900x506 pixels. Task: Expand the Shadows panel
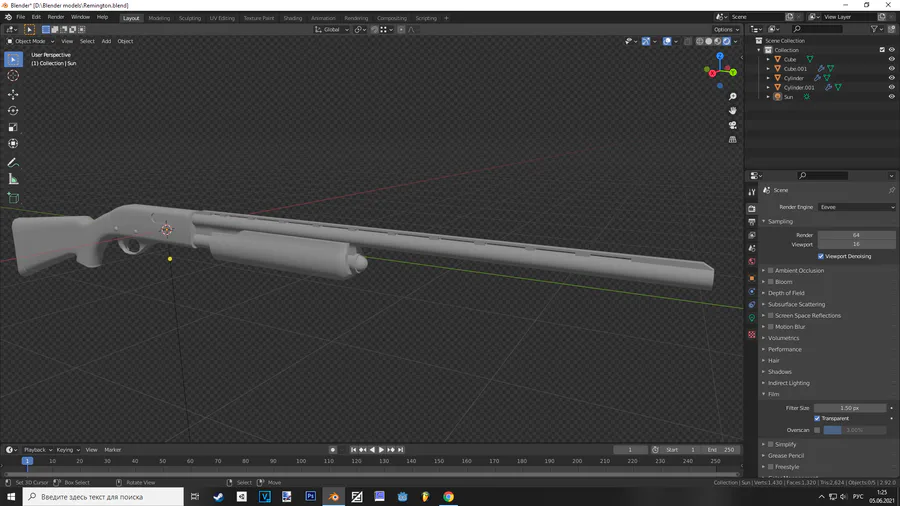(x=779, y=372)
